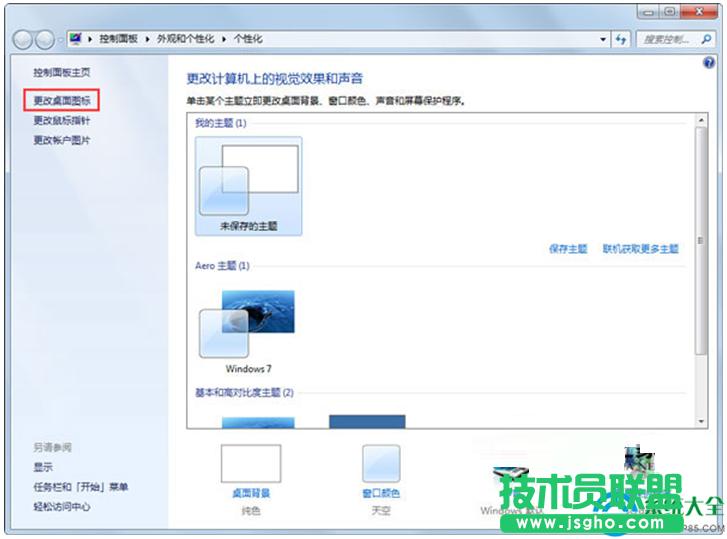
Task: Click the 我的主题 (1) group header
Action: point(221,123)
